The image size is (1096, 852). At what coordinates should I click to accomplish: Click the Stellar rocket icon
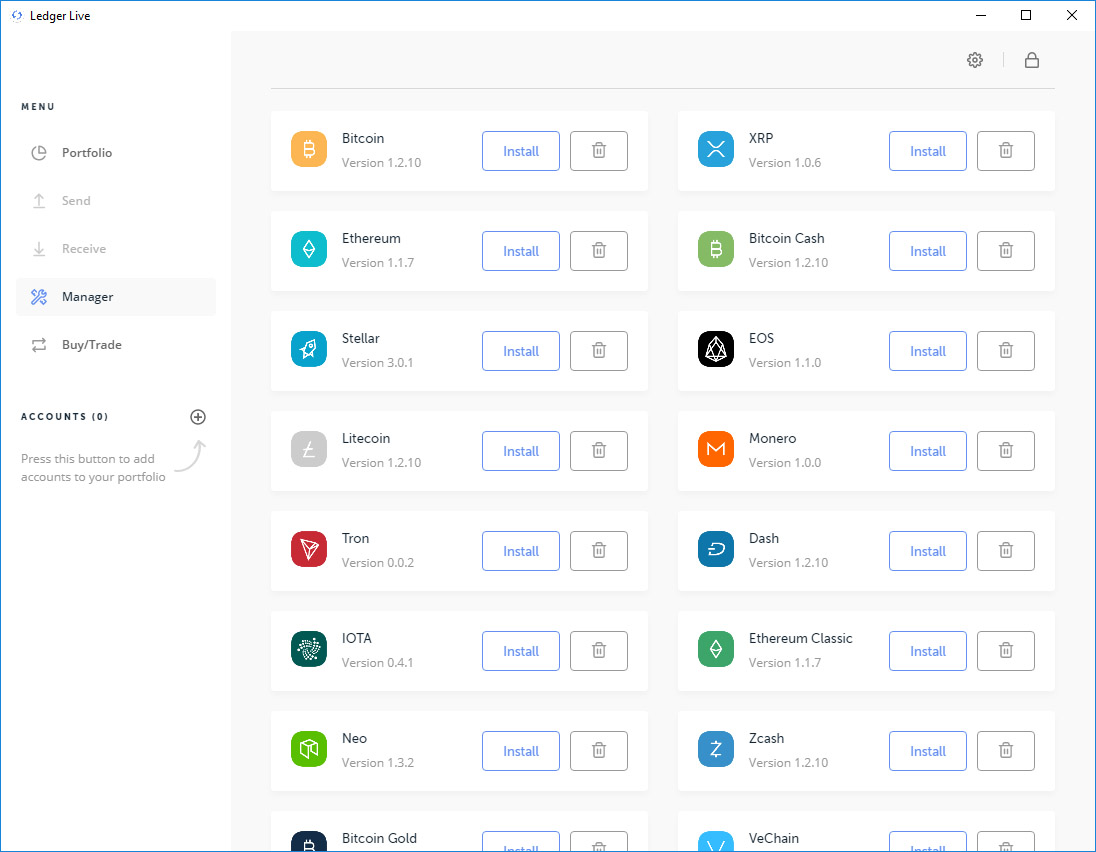coord(309,349)
